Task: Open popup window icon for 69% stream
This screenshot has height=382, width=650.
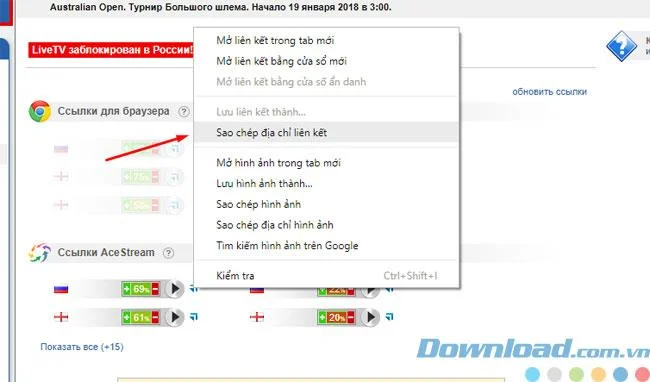Action: pyautogui.click(x=193, y=288)
